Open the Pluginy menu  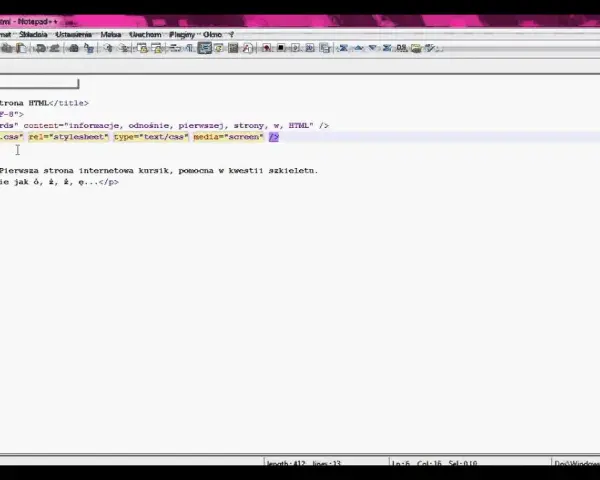pos(182,34)
